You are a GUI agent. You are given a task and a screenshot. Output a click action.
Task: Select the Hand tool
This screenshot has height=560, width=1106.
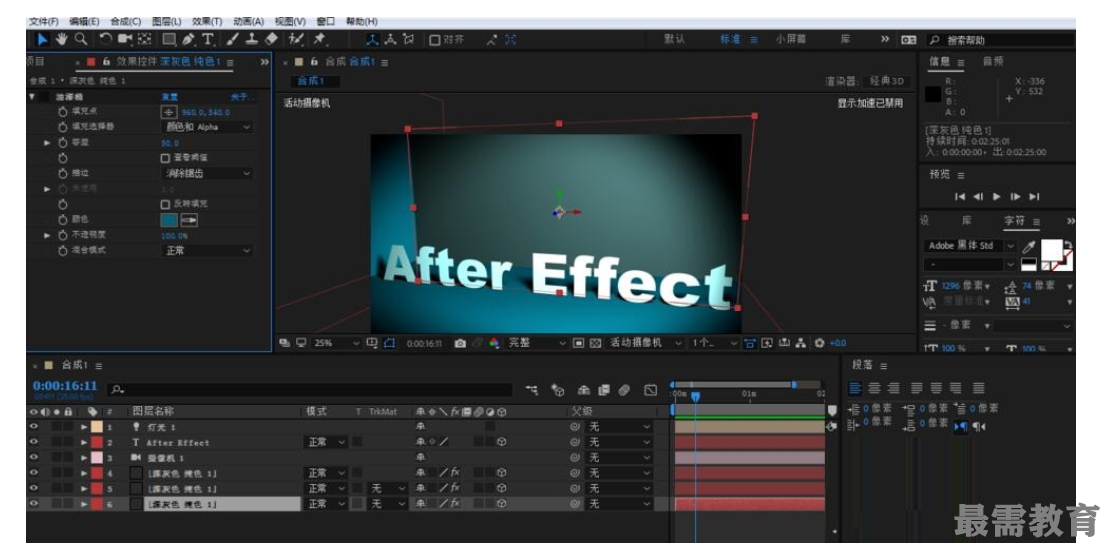tap(62, 39)
